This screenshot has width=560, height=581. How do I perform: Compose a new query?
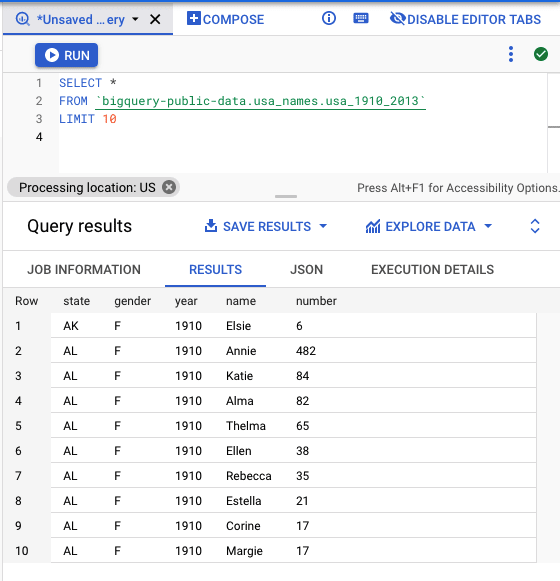(x=225, y=19)
